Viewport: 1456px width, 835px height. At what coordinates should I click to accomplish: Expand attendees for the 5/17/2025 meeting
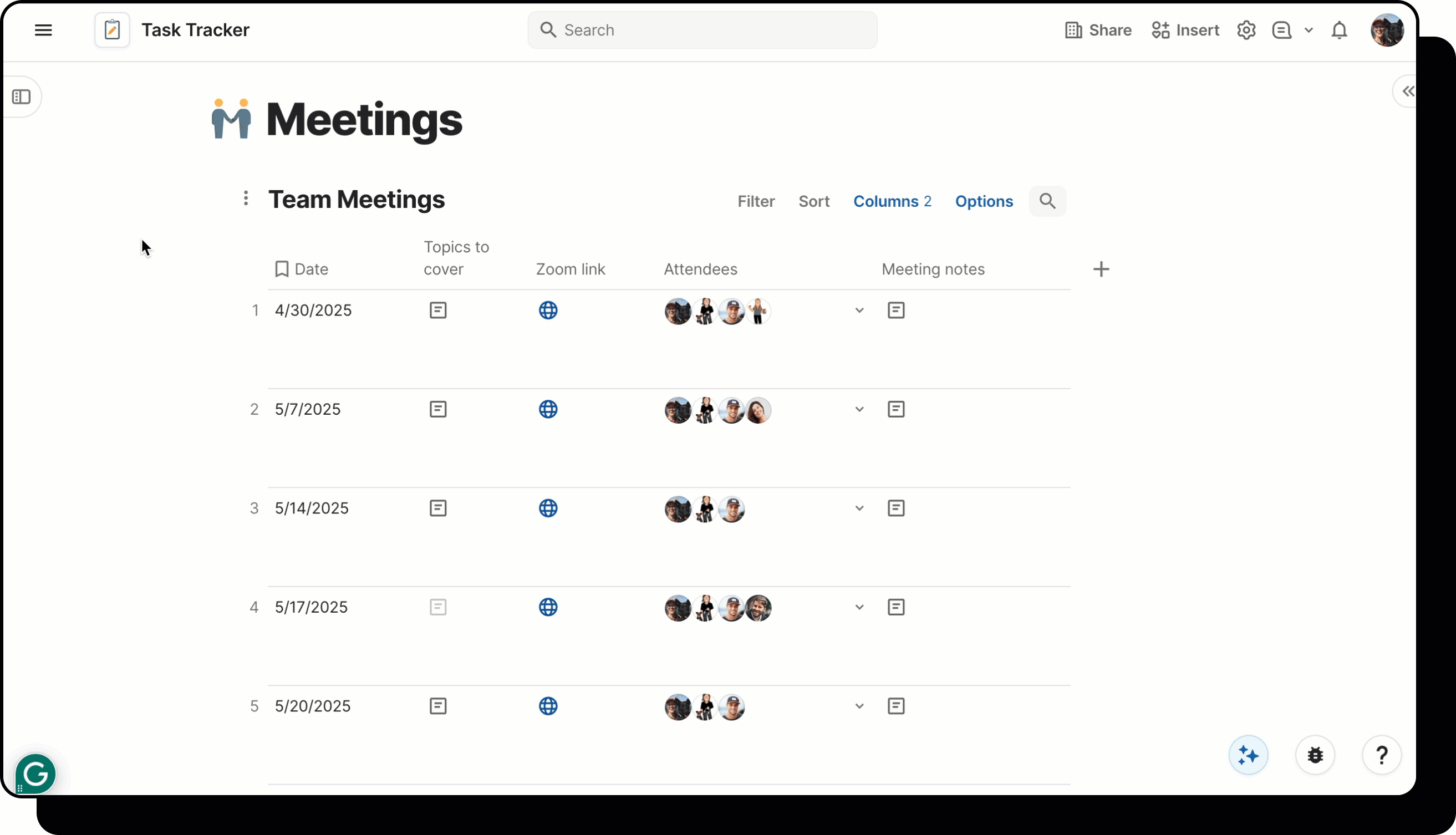tap(858, 607)
